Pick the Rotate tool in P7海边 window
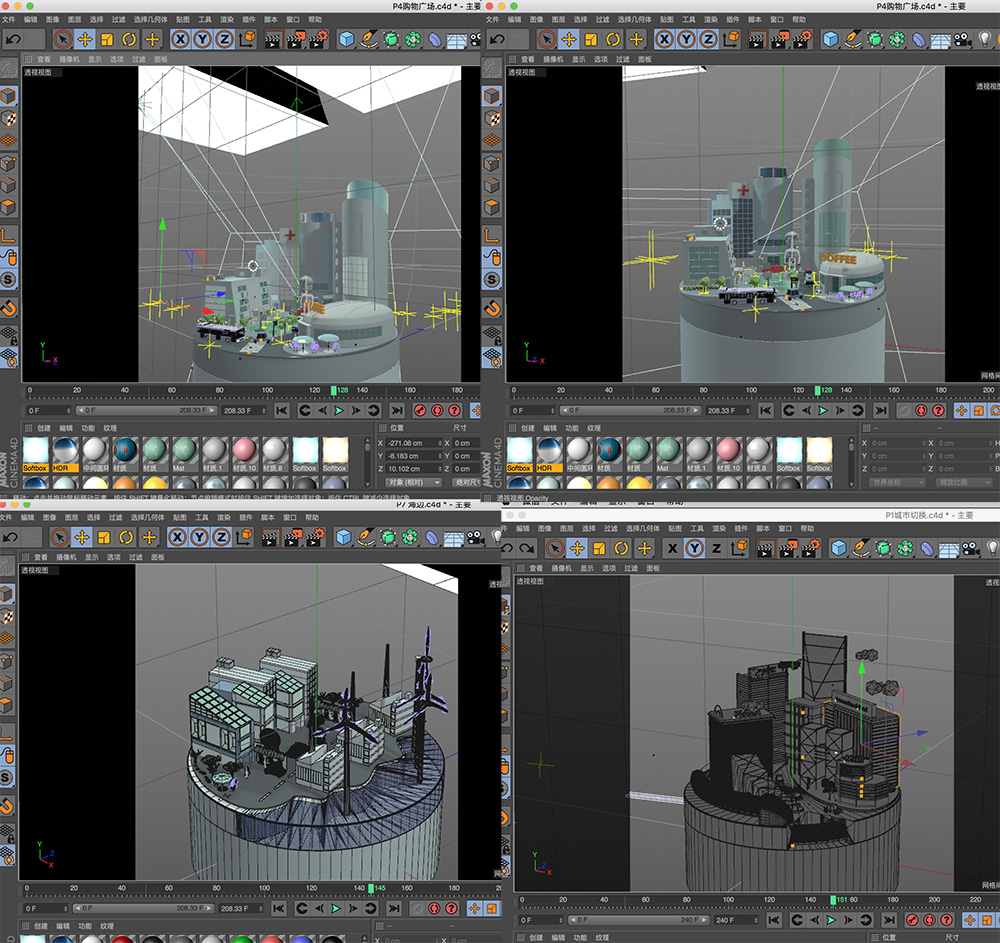The width and height of the screenshot is (1000, 943). [x=126, y=537]
